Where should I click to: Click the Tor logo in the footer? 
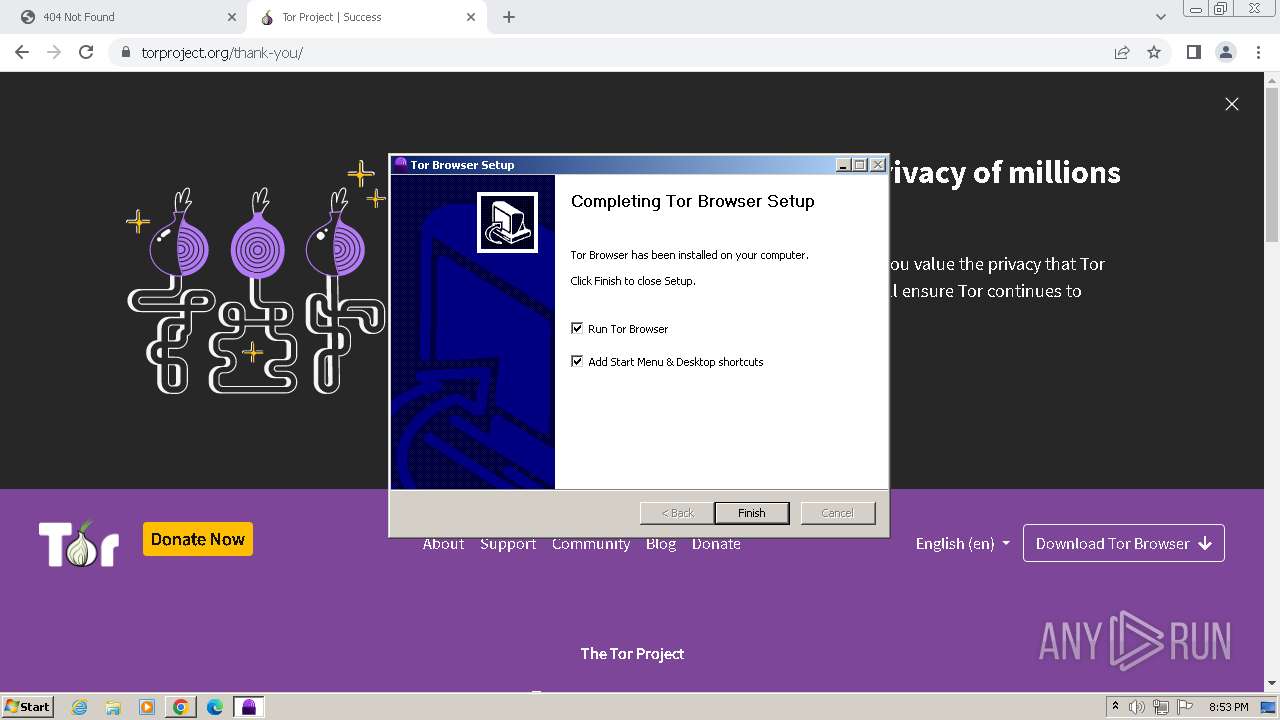79,544
